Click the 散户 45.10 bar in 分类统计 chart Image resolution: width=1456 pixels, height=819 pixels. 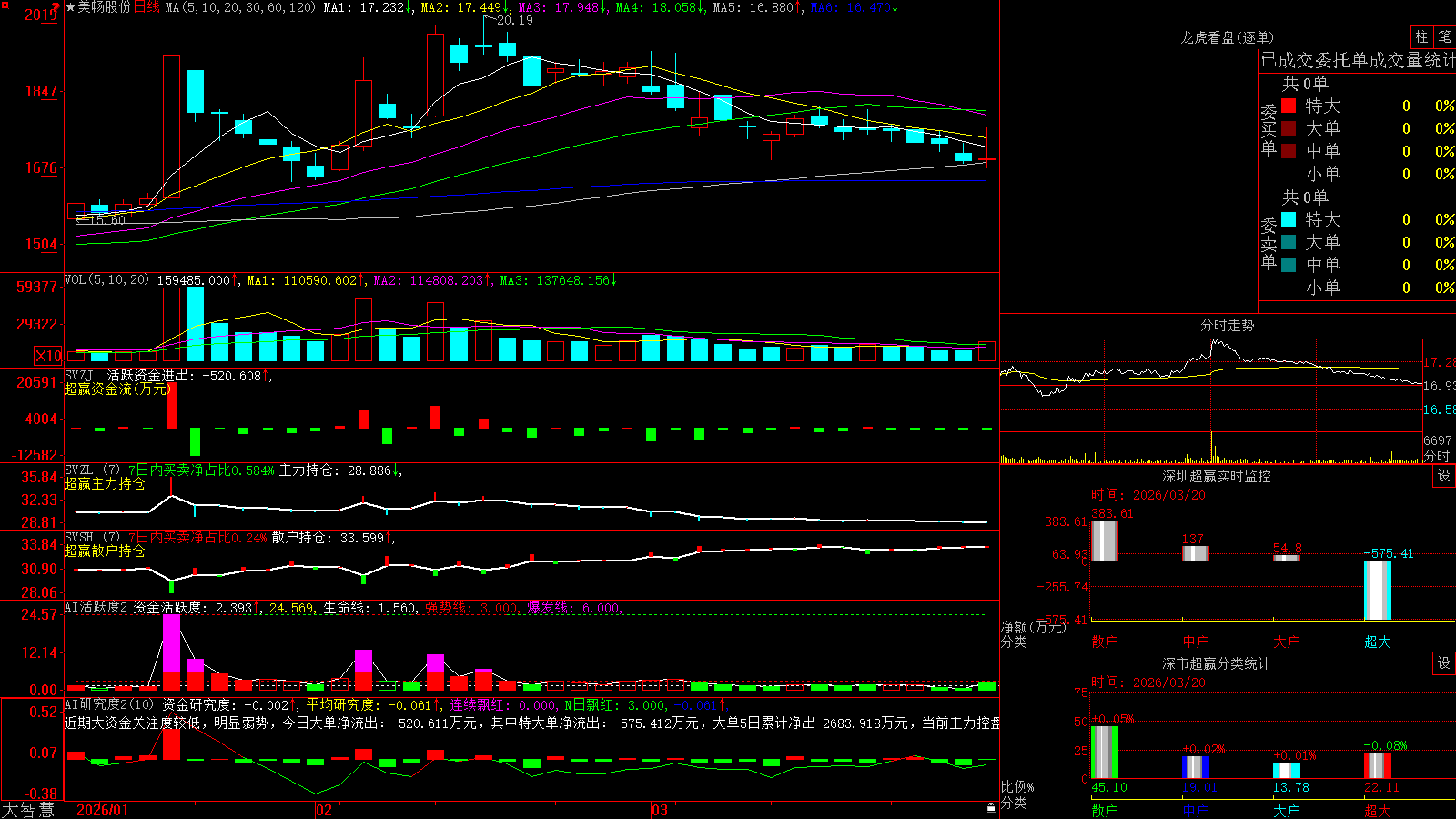pos(1104,752)
